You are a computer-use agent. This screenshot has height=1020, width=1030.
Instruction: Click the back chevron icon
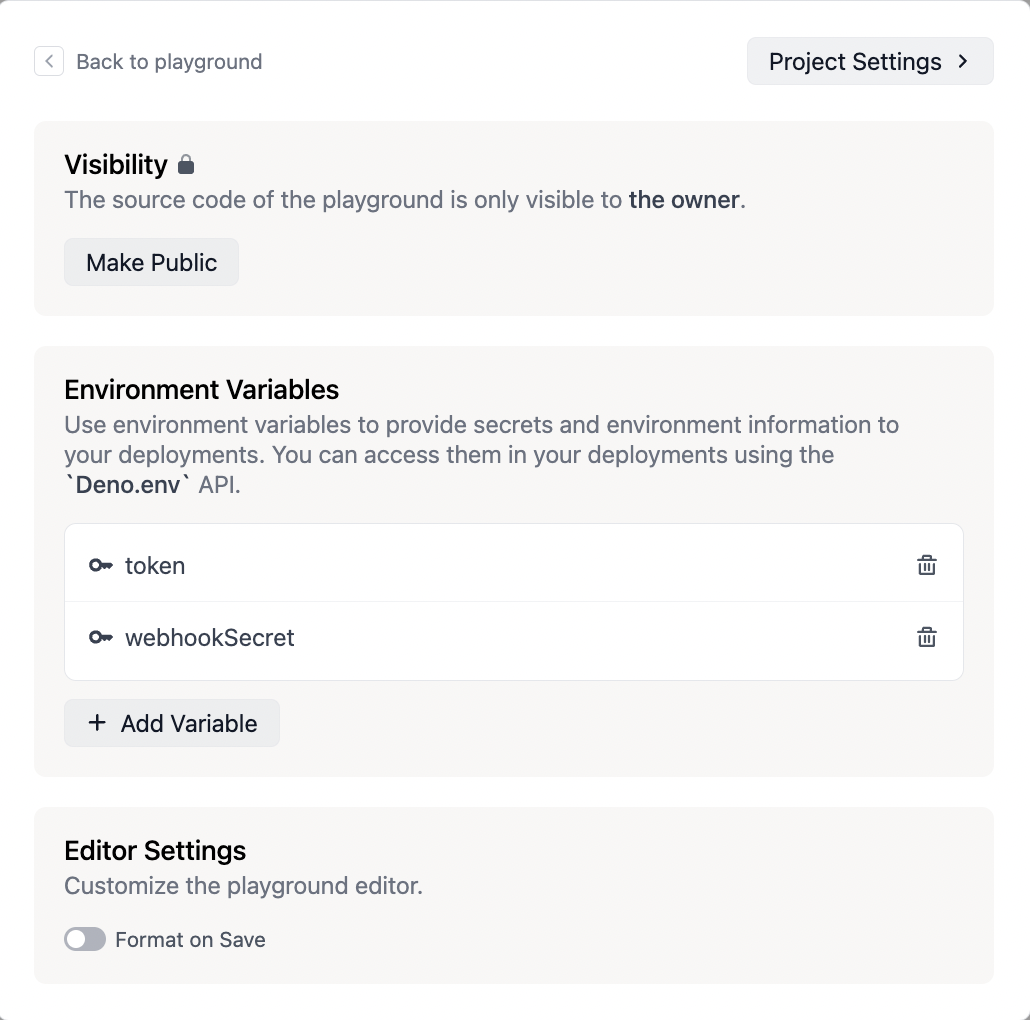(x=49, y=61)
